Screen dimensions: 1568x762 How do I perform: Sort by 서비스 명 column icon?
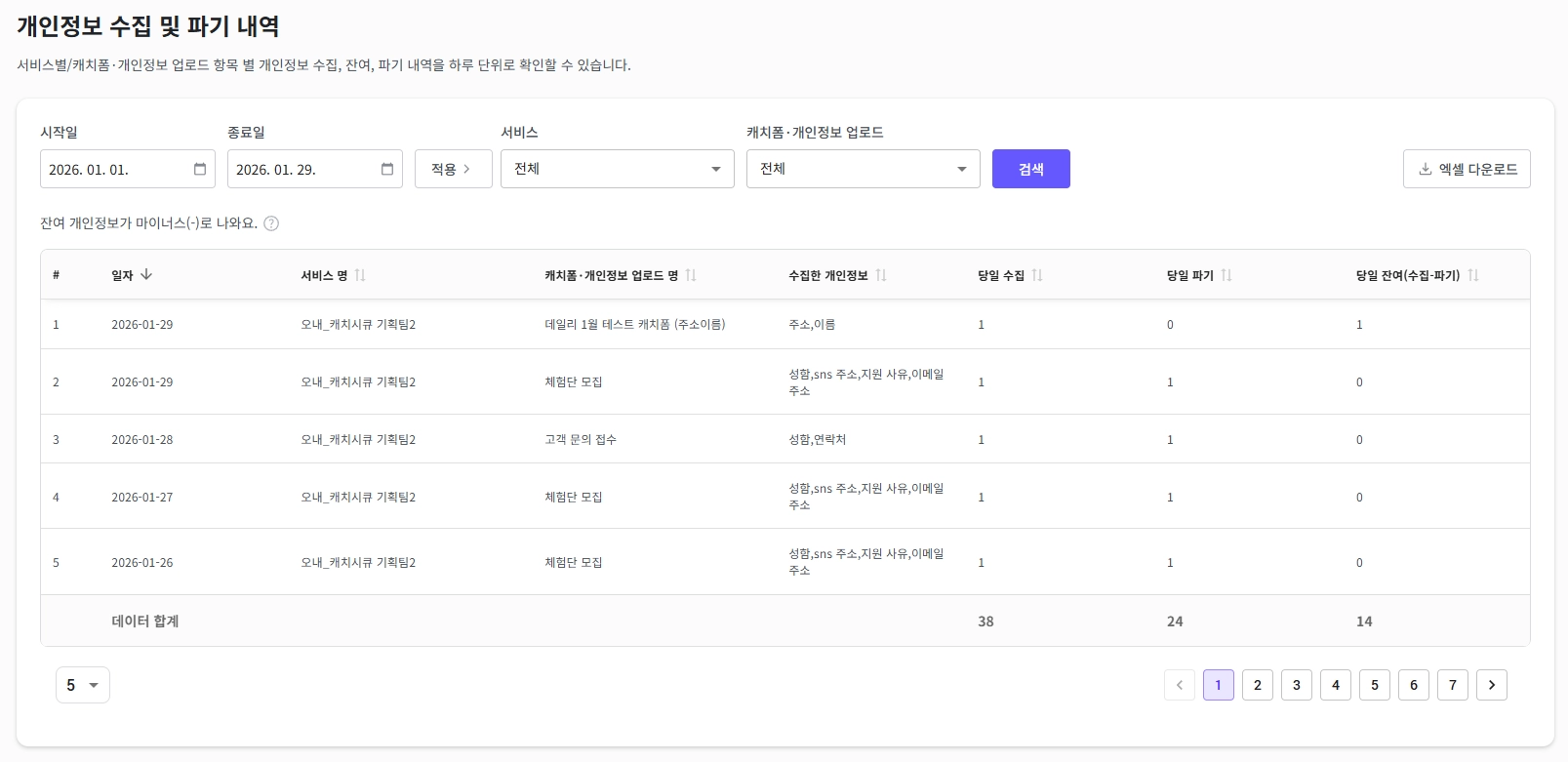(x=360, y=275)
